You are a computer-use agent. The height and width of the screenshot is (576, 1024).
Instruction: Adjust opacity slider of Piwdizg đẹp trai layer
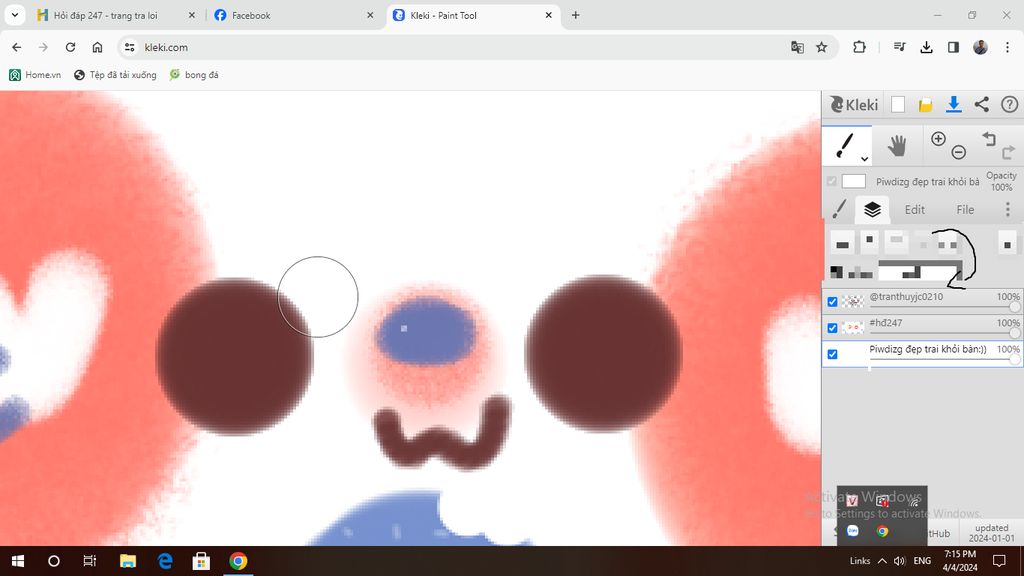pos(944,359)
